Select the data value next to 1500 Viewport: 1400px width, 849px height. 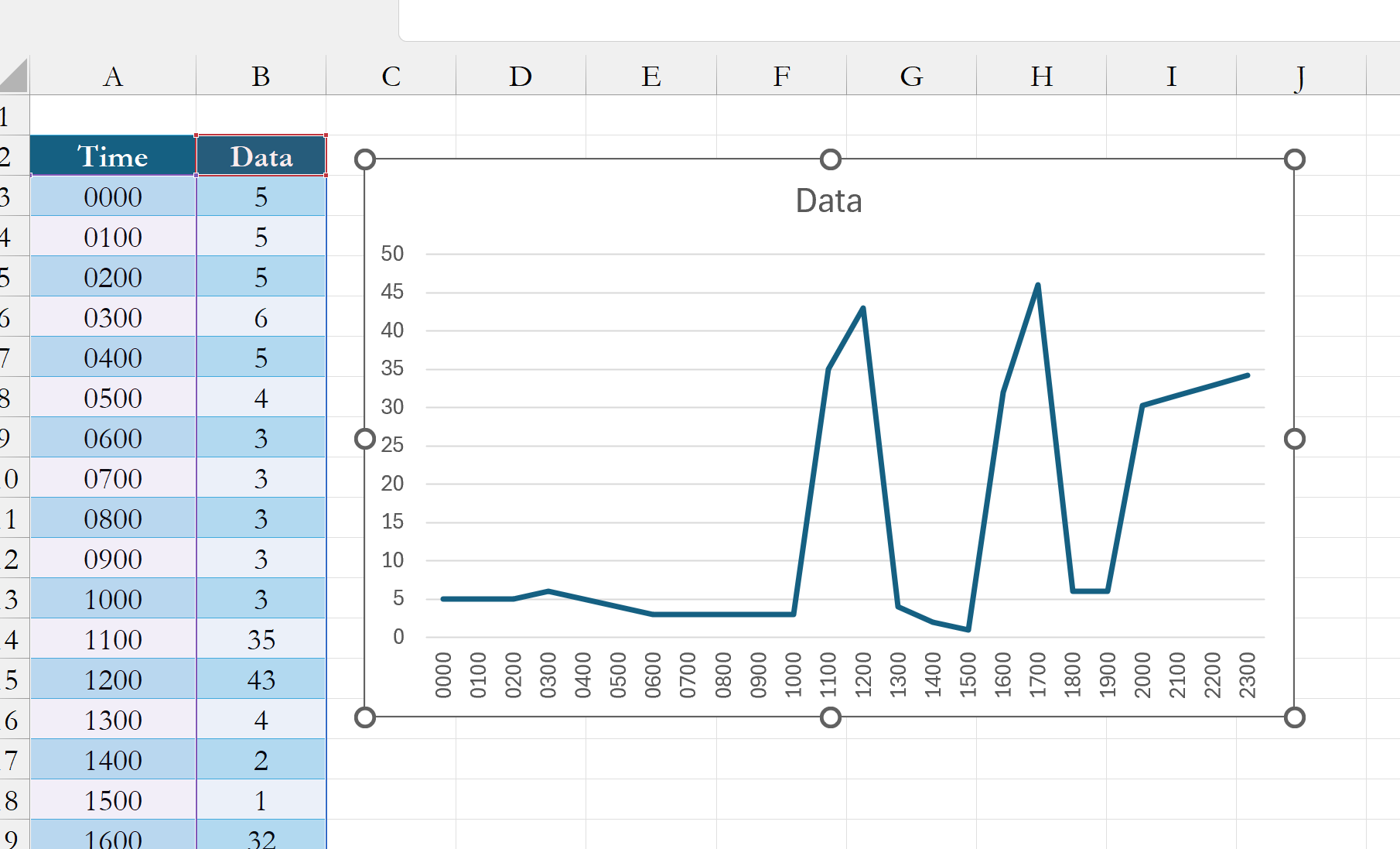[261, 800]
